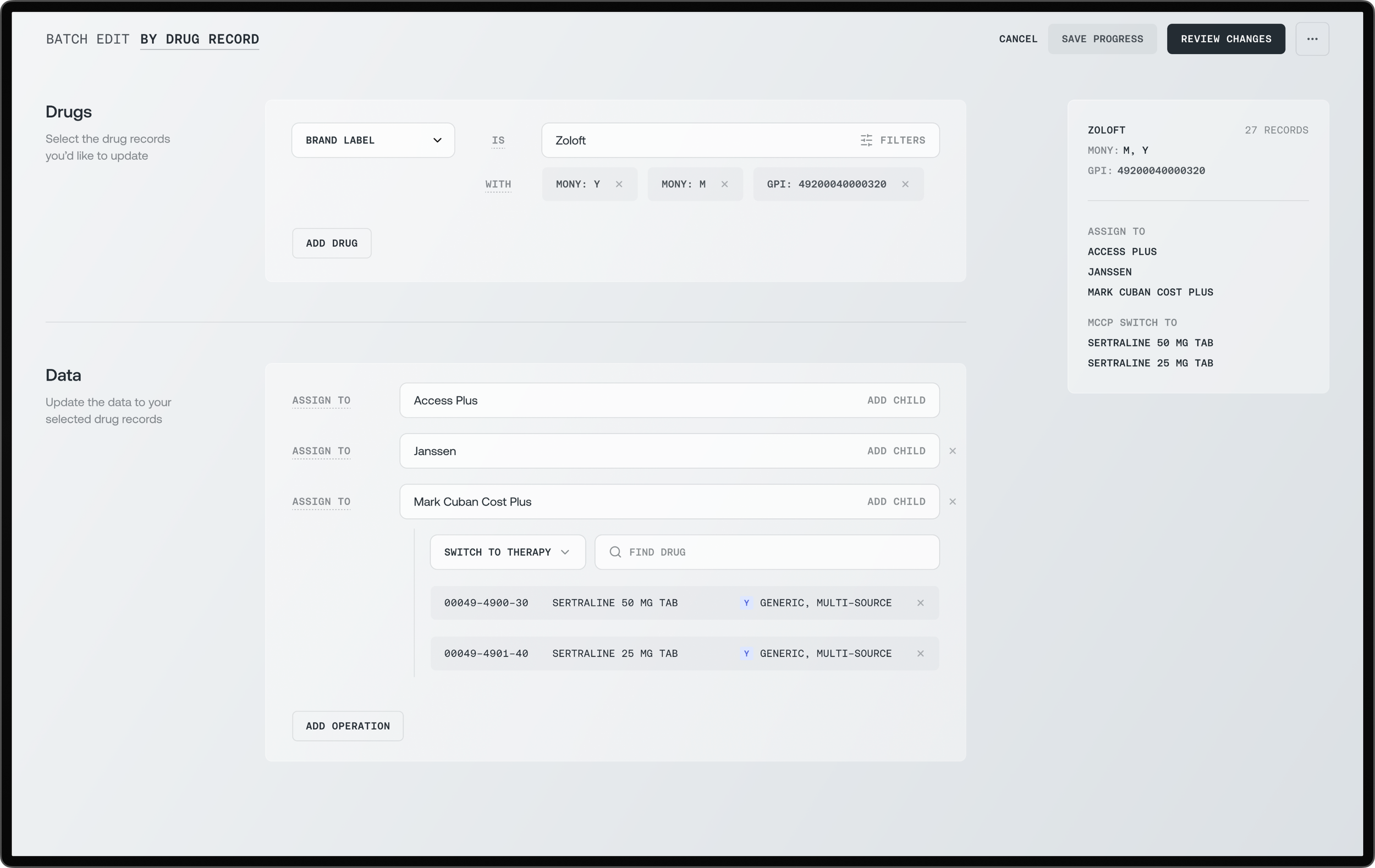The image size is (1375, 868).
Task: Click ZOLOFT title in summary panel
Action: [1106, 130]
